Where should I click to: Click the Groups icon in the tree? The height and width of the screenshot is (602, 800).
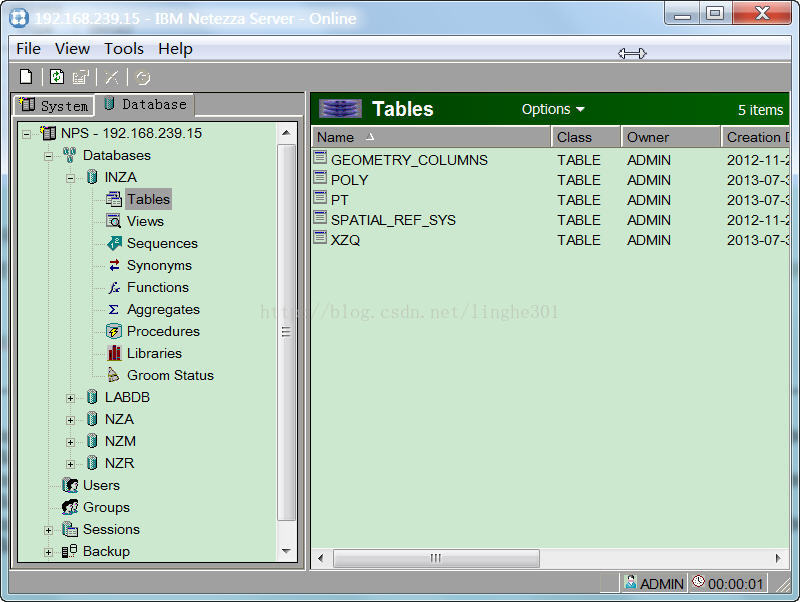click(x=70, y=507)
